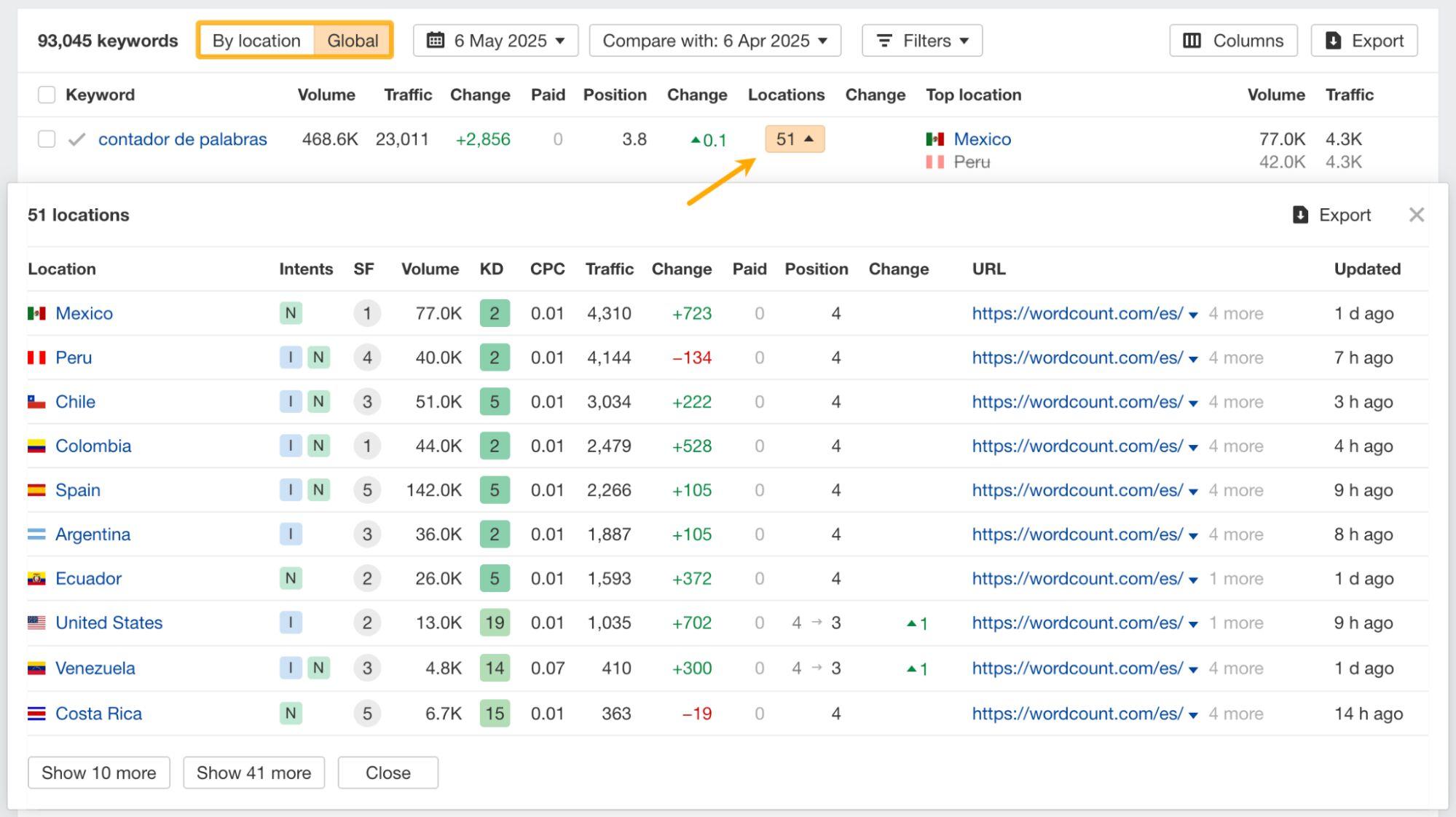Check the contador de palabras row checkbox

pyautogui.click(x=47, y=139)
